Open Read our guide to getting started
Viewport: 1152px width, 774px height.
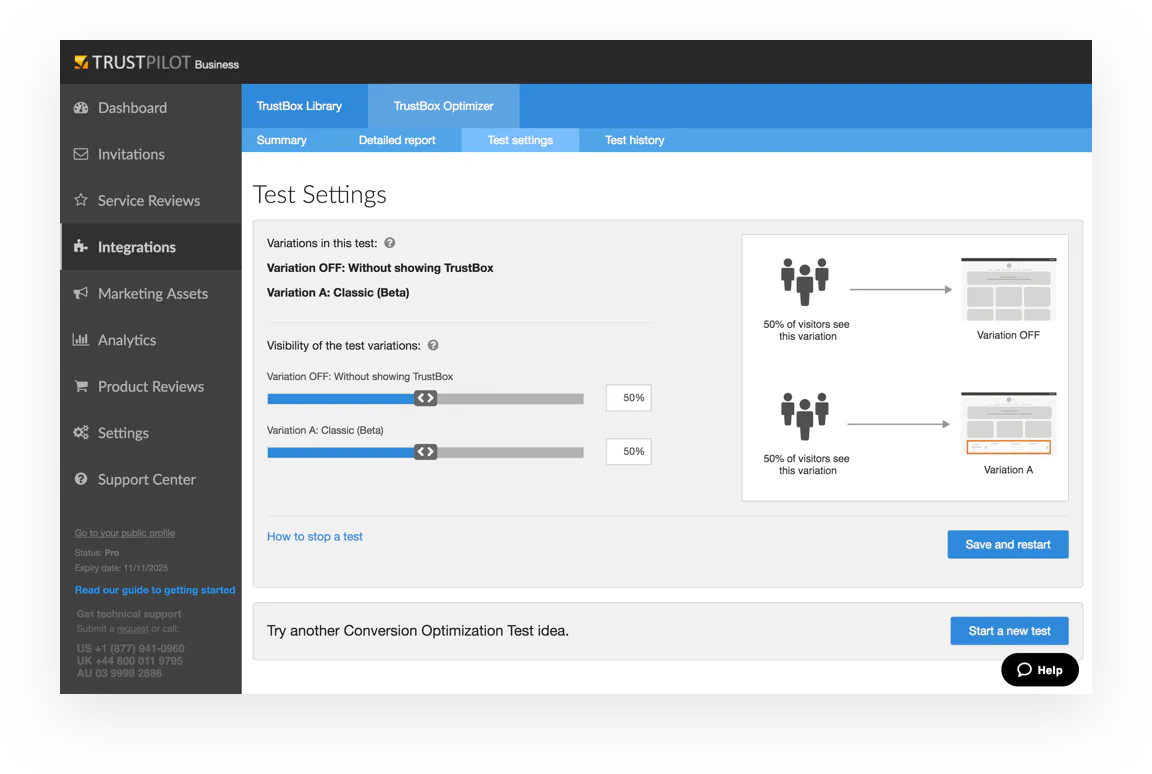(x=155, y=590)
